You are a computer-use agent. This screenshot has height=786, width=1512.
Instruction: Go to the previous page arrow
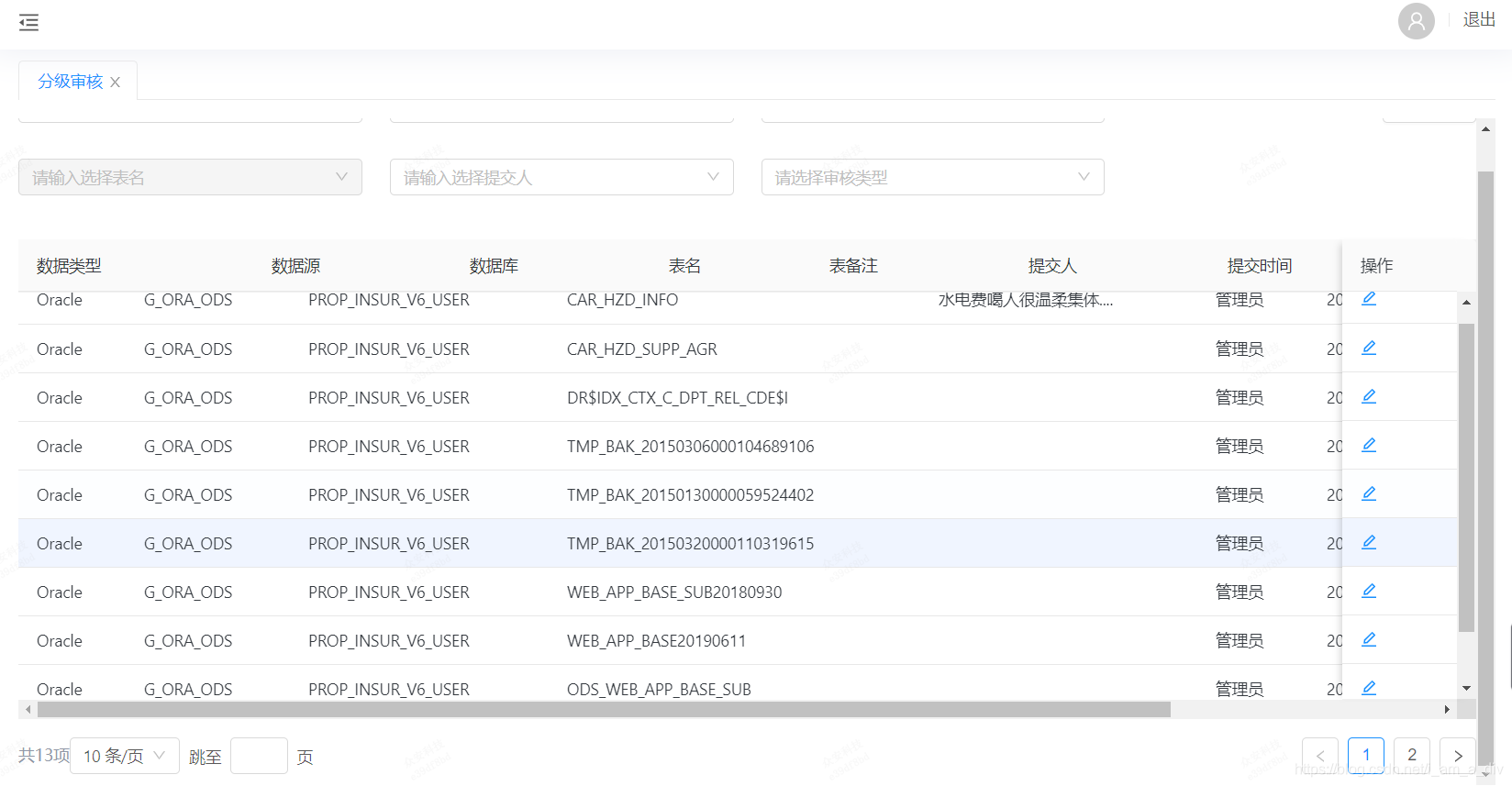coord(1320,756)
